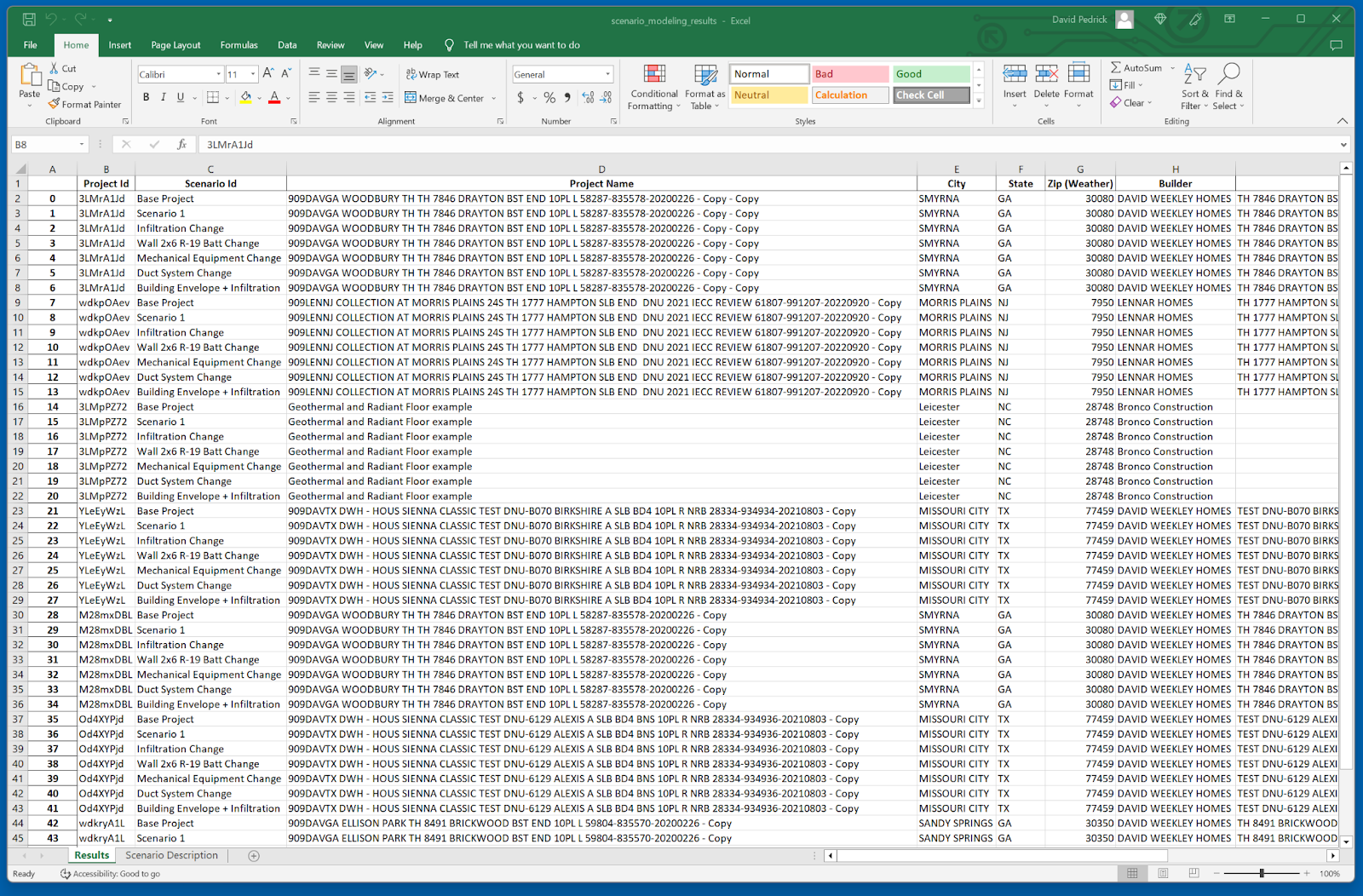The height and width of the screenshot is (896, 1363).
Task: Apply the Check Cell style
Action: (x=932, y=95)
